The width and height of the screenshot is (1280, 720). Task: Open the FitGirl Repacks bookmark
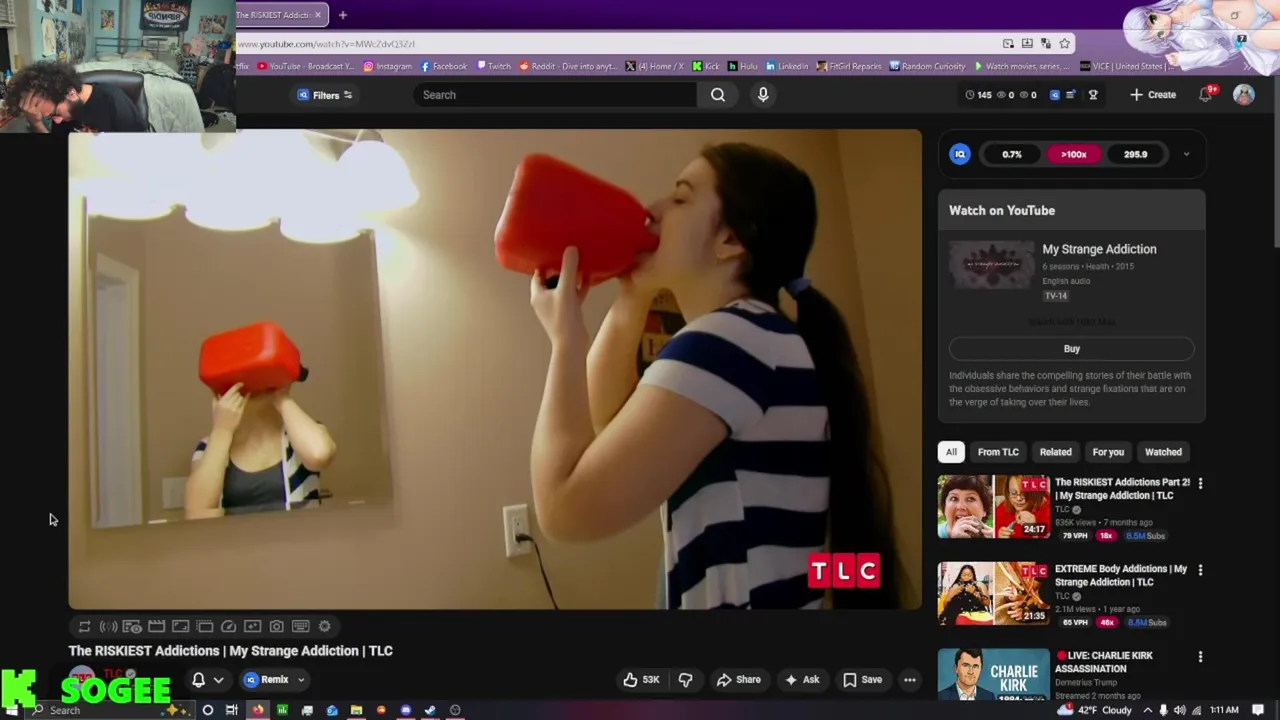point(848,66)
